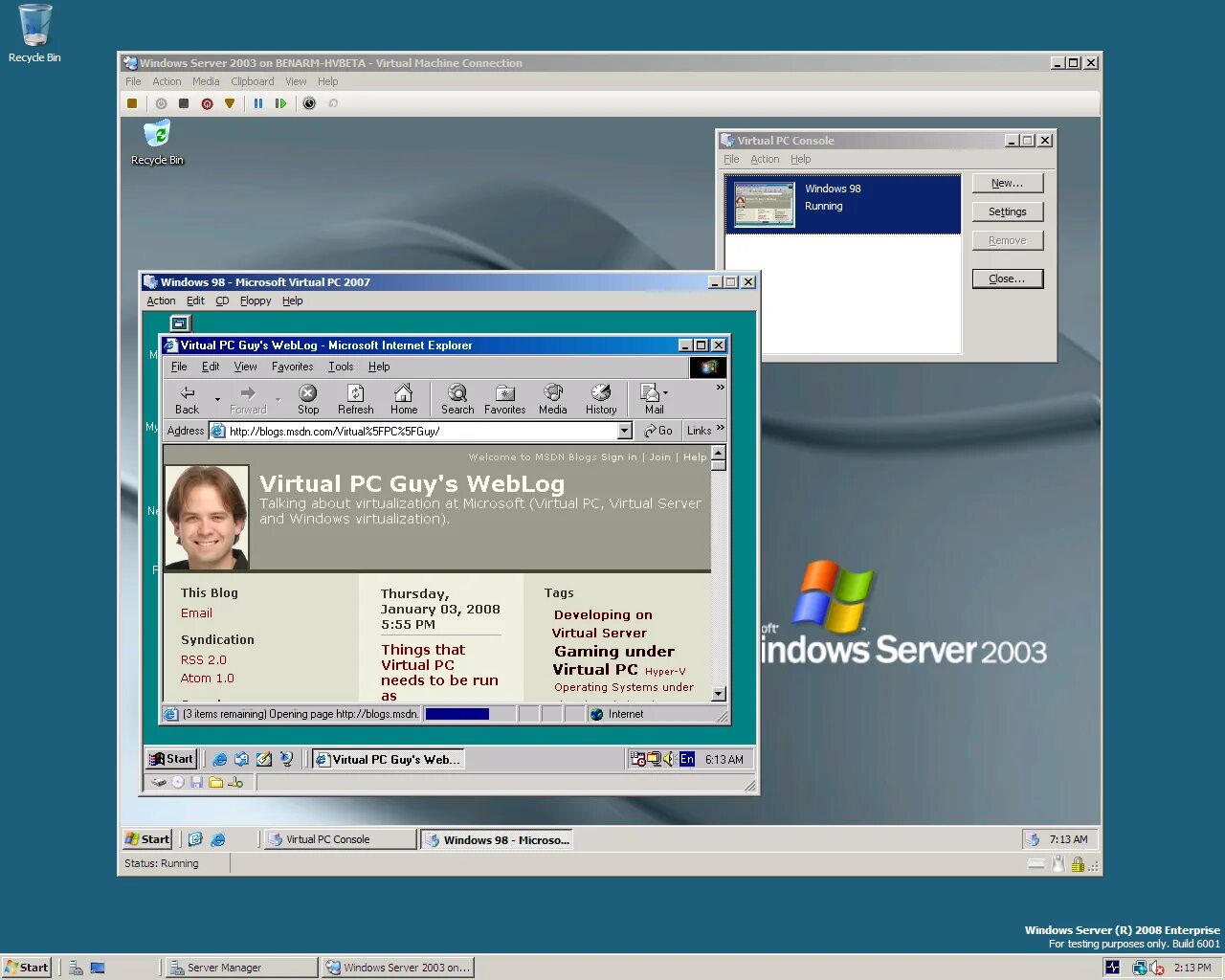
Task: Click Media icon in Internet Explorer toolbar
Action: click(x=553, y=399)
